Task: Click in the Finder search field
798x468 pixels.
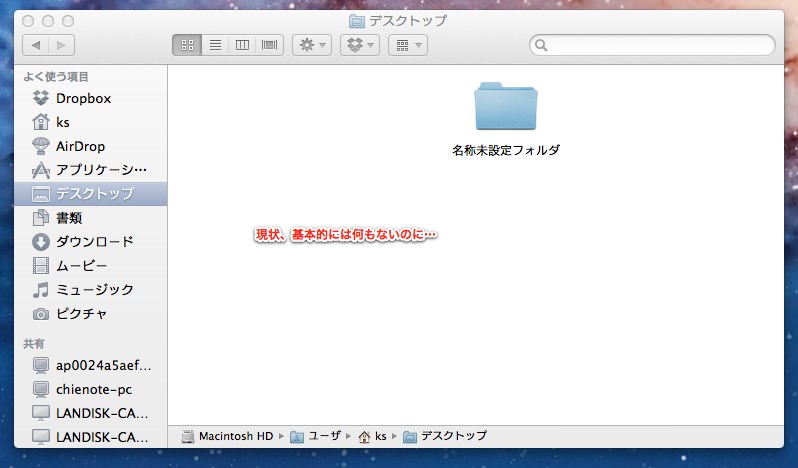Action: (x=652, y=45)
